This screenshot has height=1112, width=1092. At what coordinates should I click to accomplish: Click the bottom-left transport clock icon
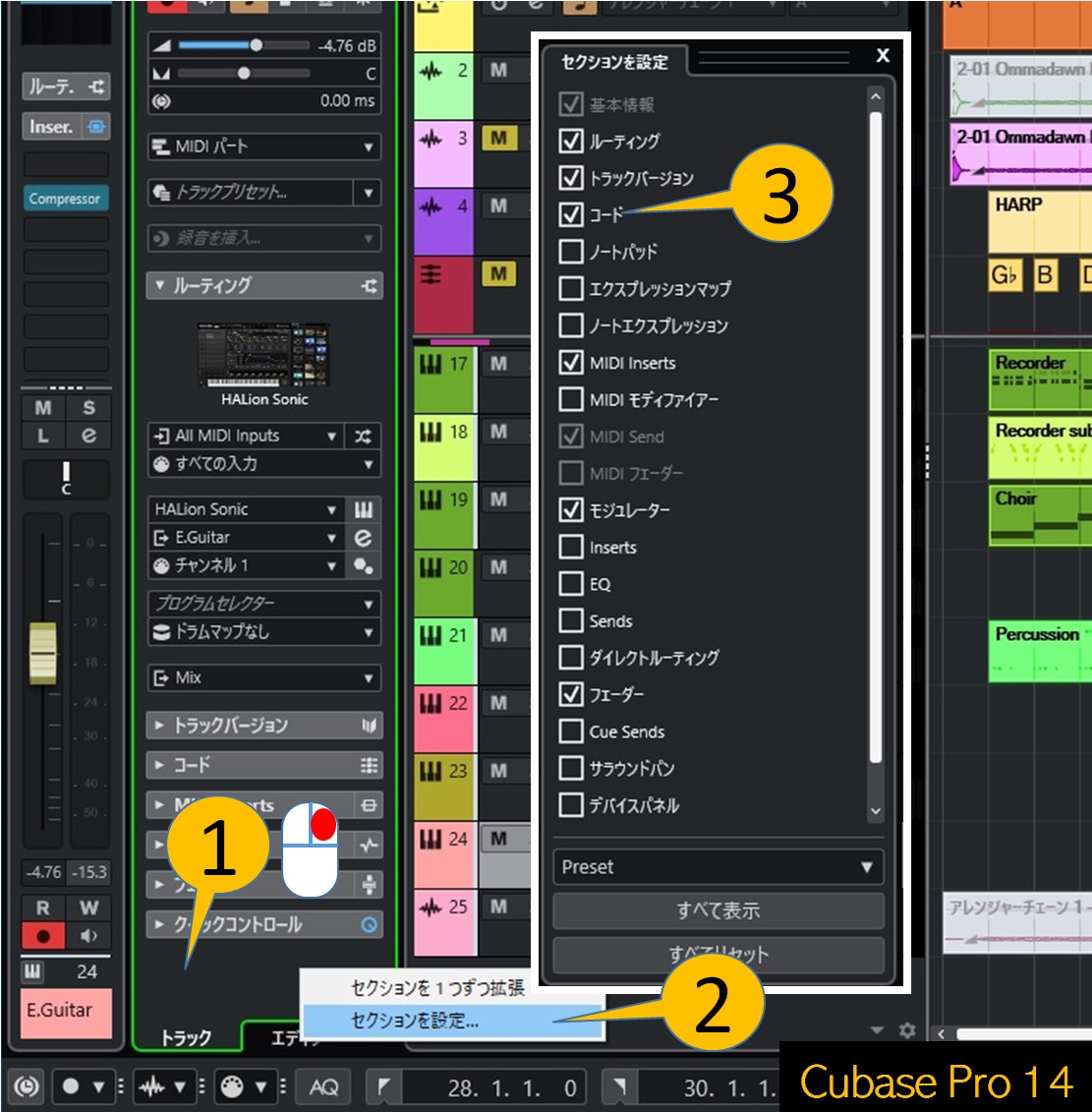pyautogui.click(x=27, y=1086)
